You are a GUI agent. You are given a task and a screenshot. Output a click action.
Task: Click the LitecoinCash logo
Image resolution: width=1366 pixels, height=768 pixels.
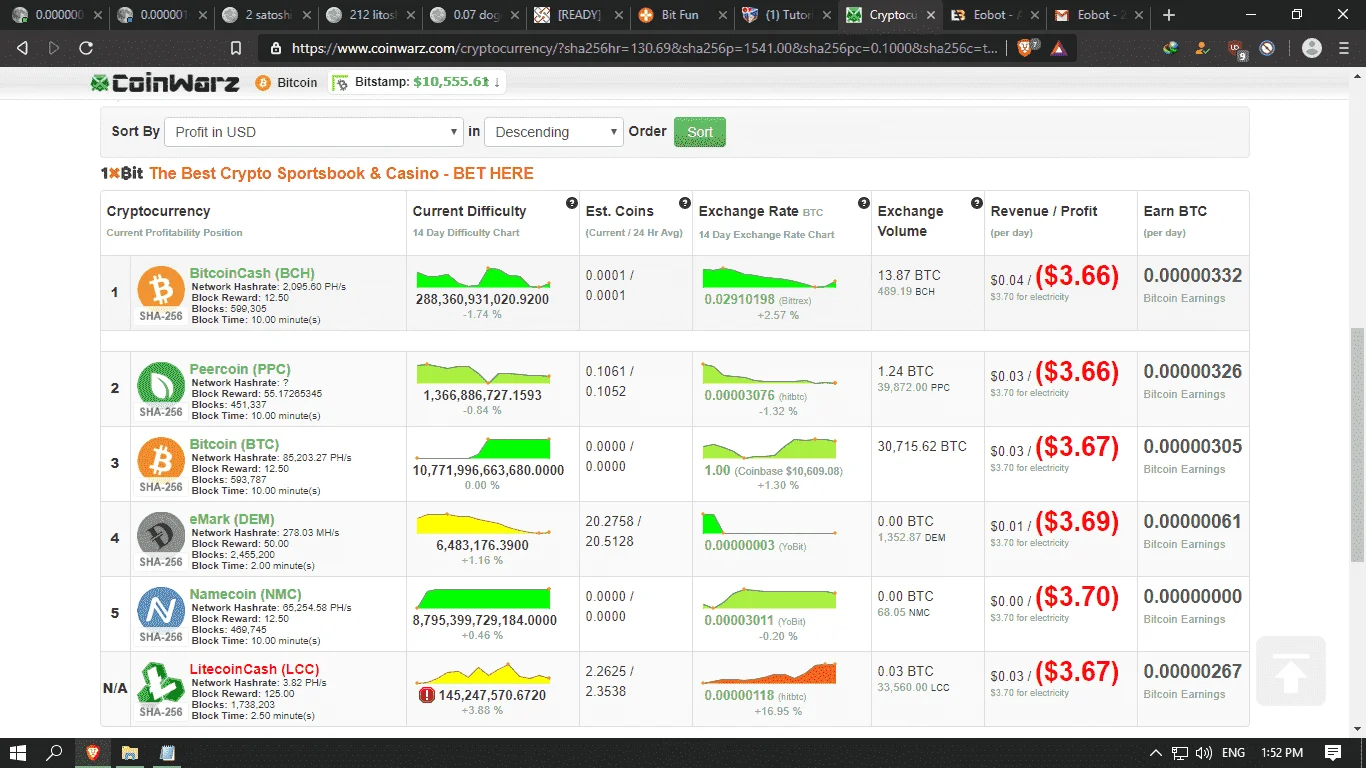161,684
